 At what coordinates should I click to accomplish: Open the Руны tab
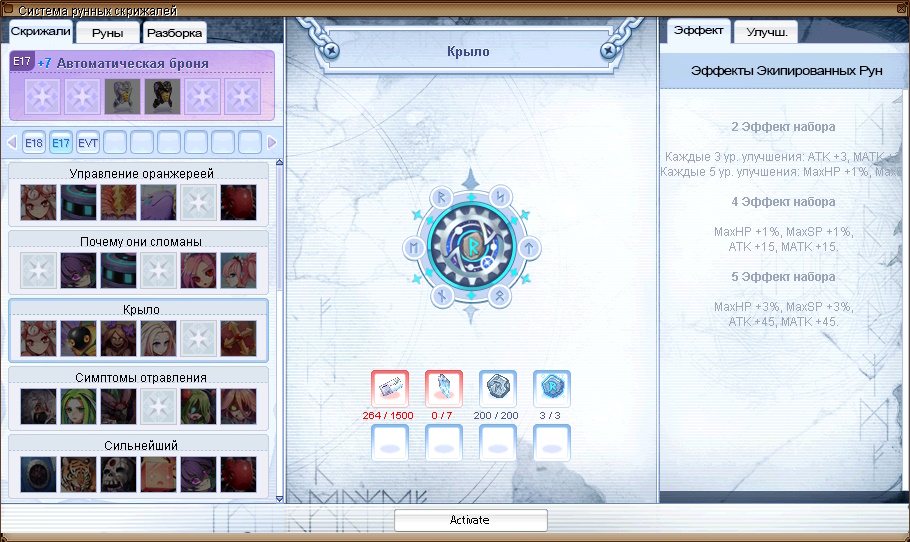point(107,33)
